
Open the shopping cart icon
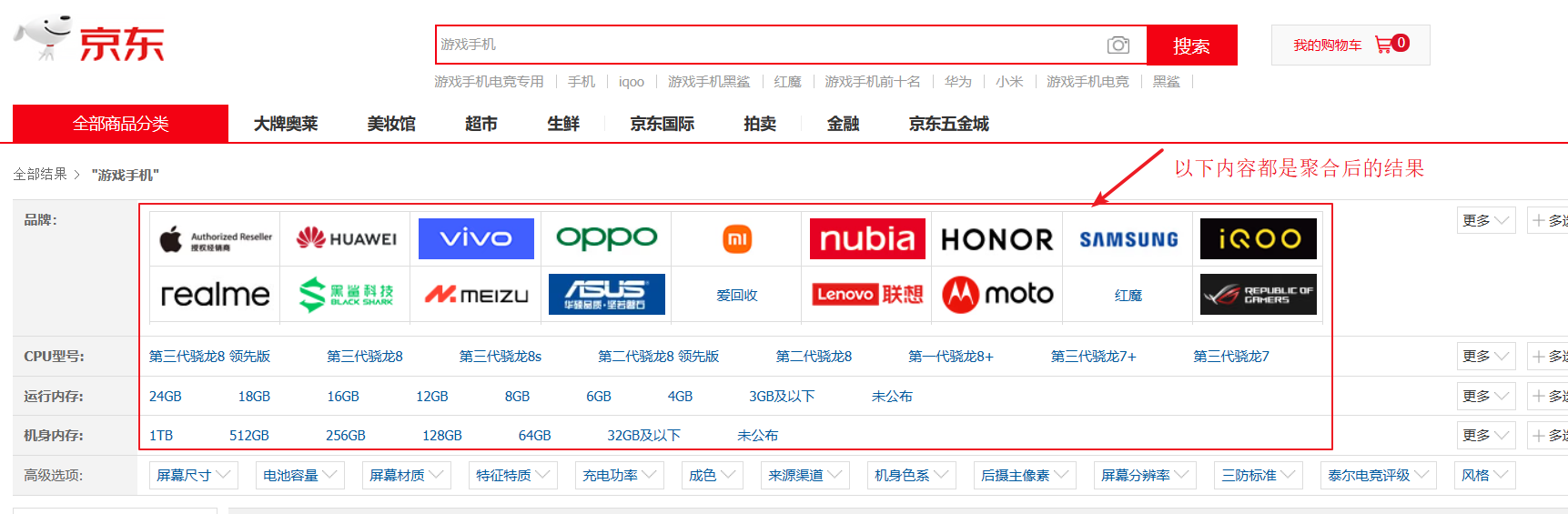tap(1383, 45)
